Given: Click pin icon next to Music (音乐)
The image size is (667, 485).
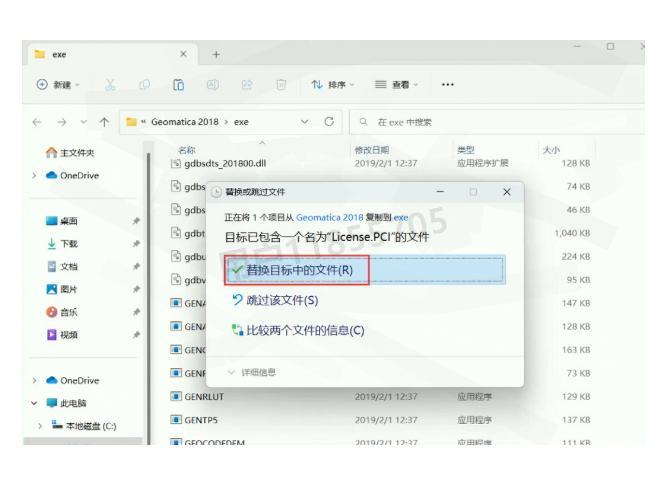Looking at the screenshot, I should click(136, 312).
